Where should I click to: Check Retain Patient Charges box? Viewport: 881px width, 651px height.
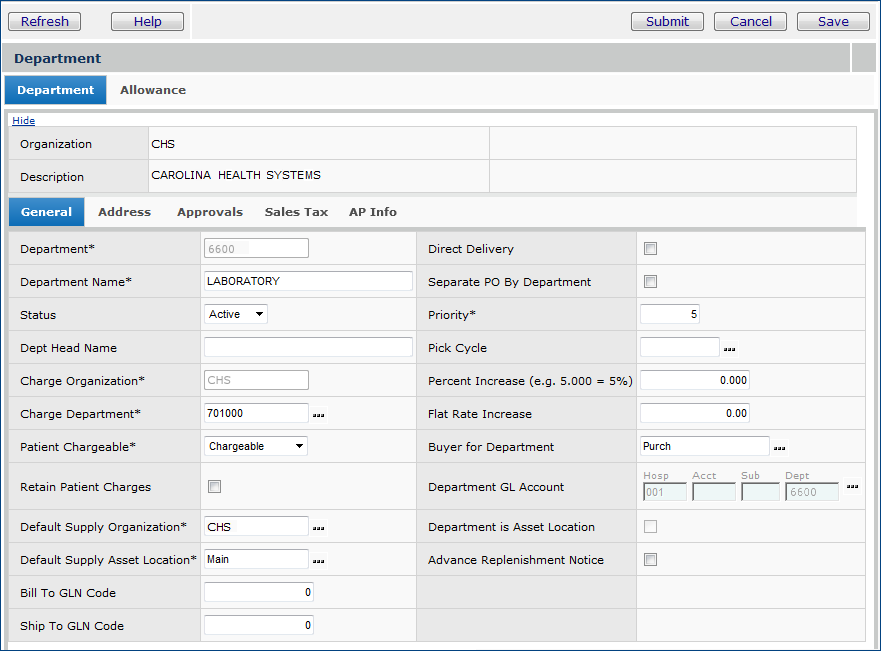215,487
